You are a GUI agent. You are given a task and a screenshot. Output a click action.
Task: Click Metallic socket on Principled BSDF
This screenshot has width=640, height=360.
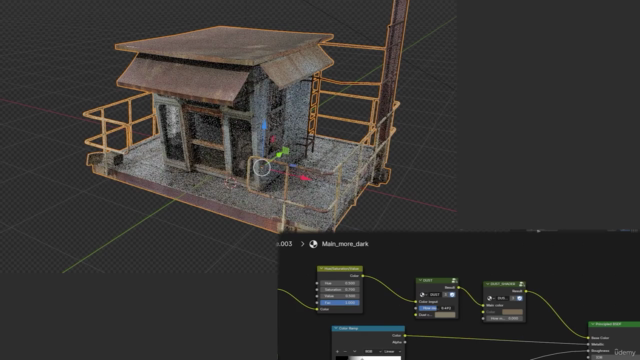pyautogui.click(x=588, y=344)
